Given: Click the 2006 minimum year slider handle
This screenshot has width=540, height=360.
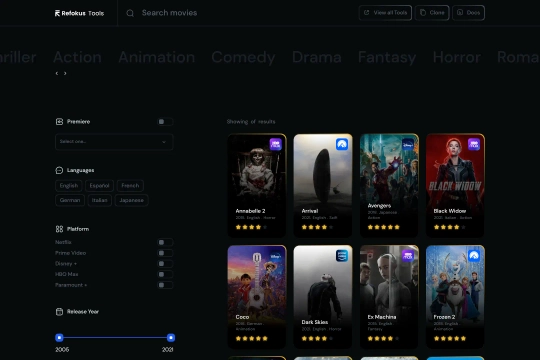Looking at the screenshot, I should 59,338.
